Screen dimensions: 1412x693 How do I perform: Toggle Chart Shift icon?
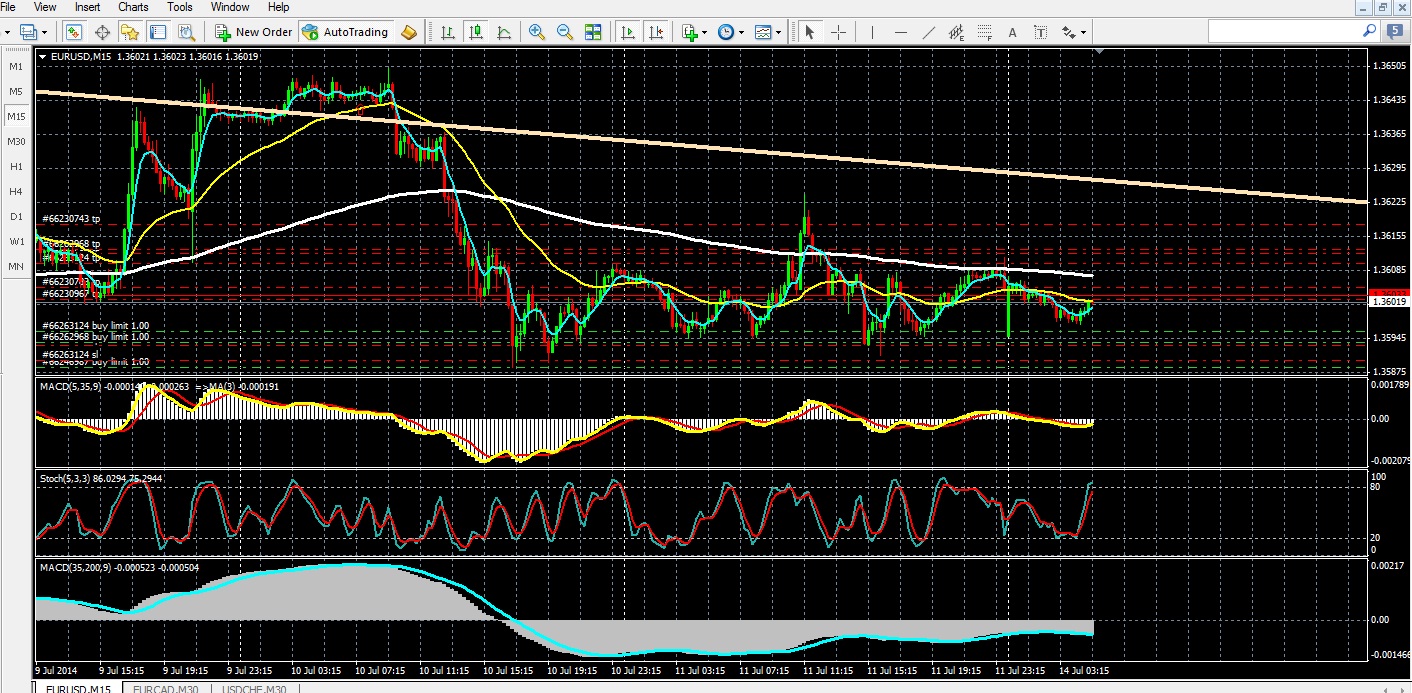tap(656, 32)
